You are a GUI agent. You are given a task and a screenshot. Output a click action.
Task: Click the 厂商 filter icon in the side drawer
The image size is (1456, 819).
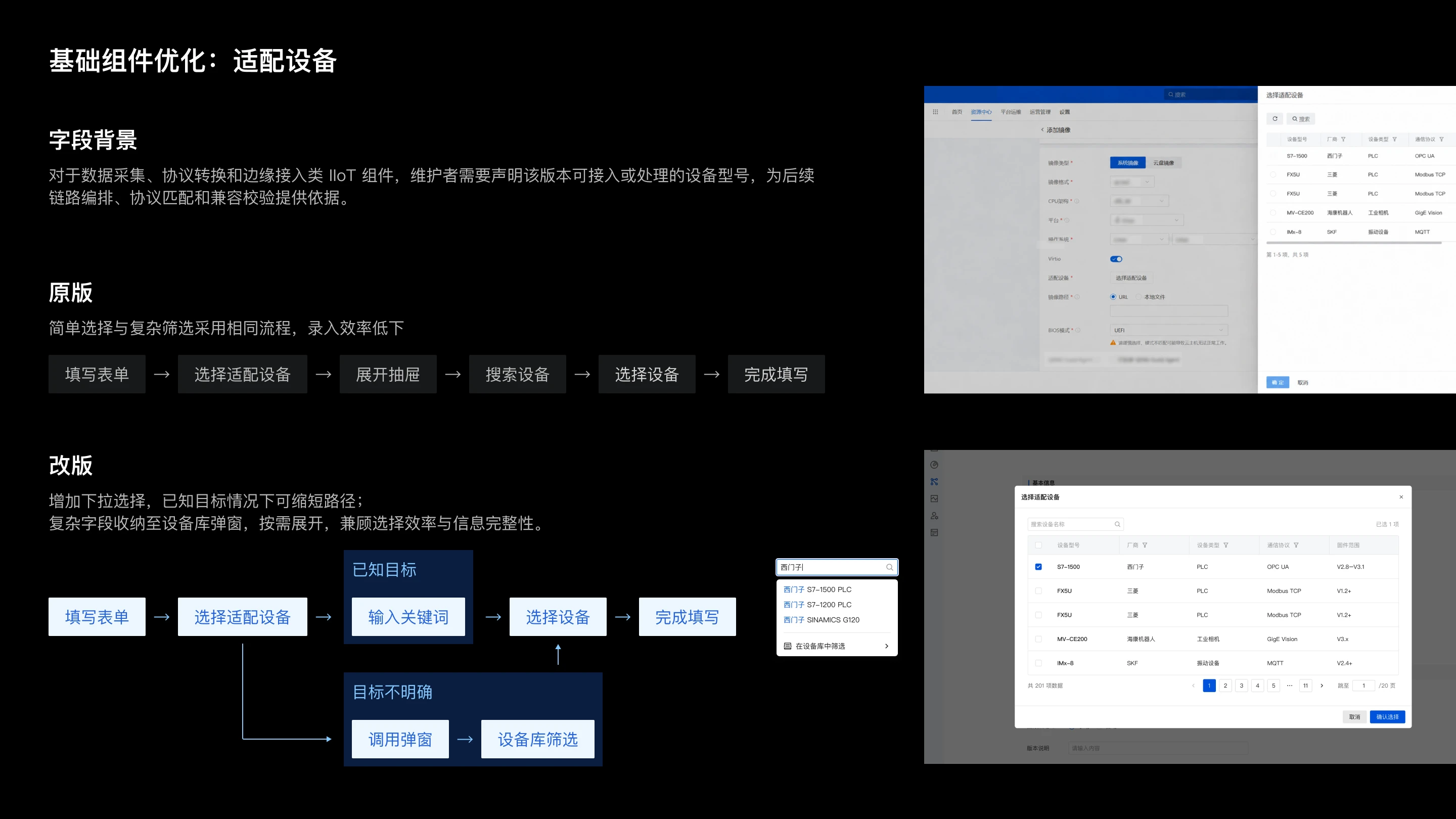(x=1343, y=140)
